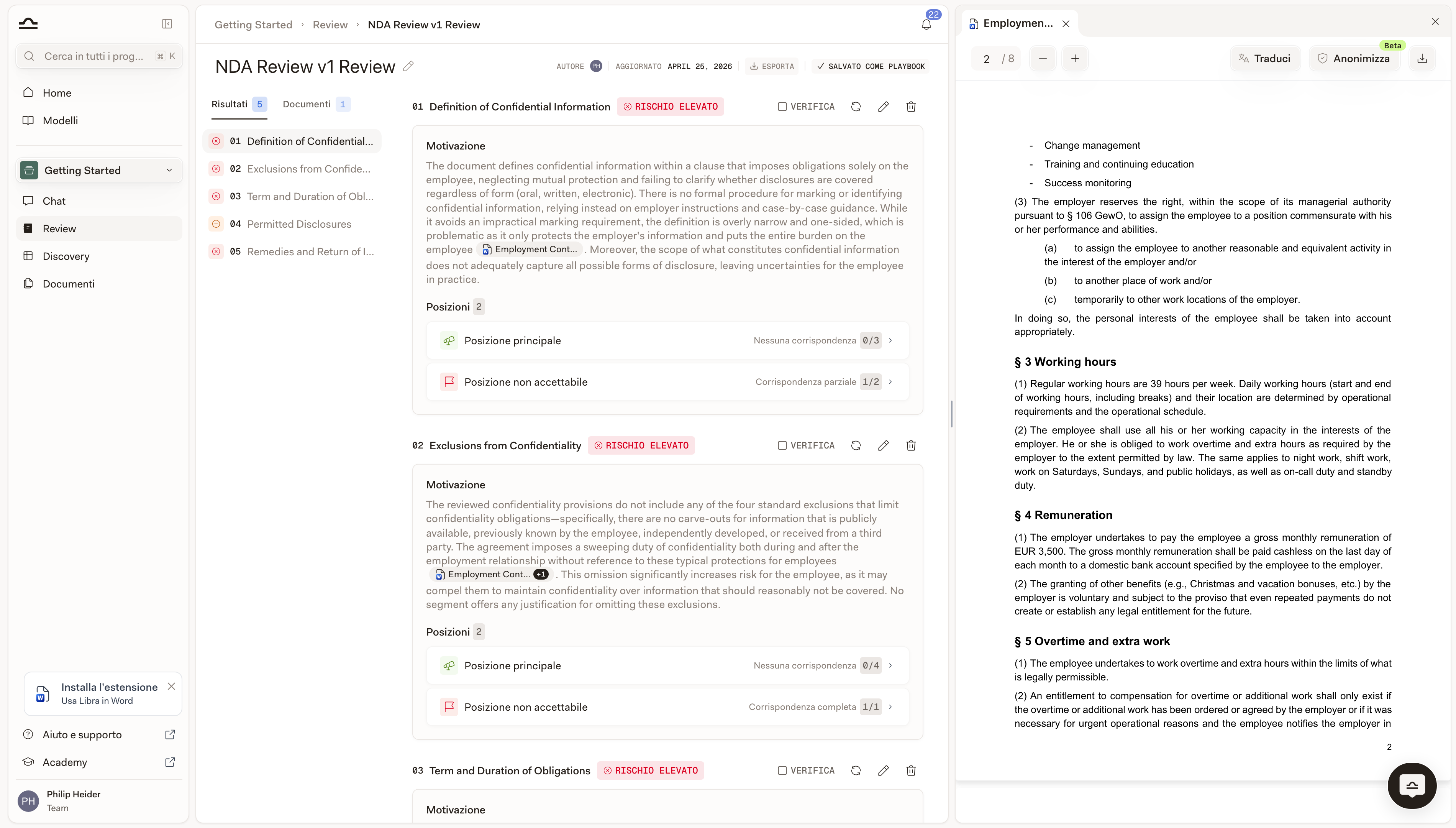Viewport: 1456px width, 828px height.
Task: Download the Employment document
Action: pos(1422,59)
